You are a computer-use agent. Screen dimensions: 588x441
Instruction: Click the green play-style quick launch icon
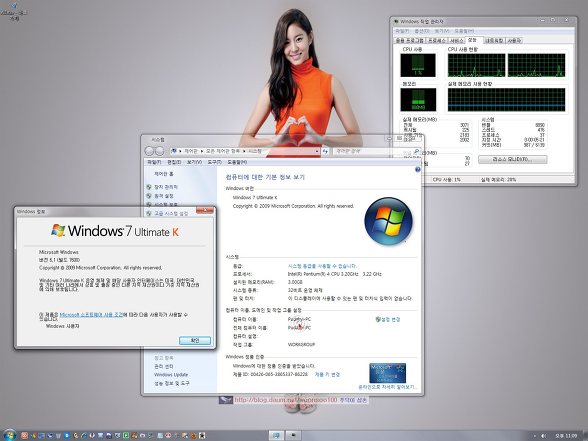click(126, 436)
